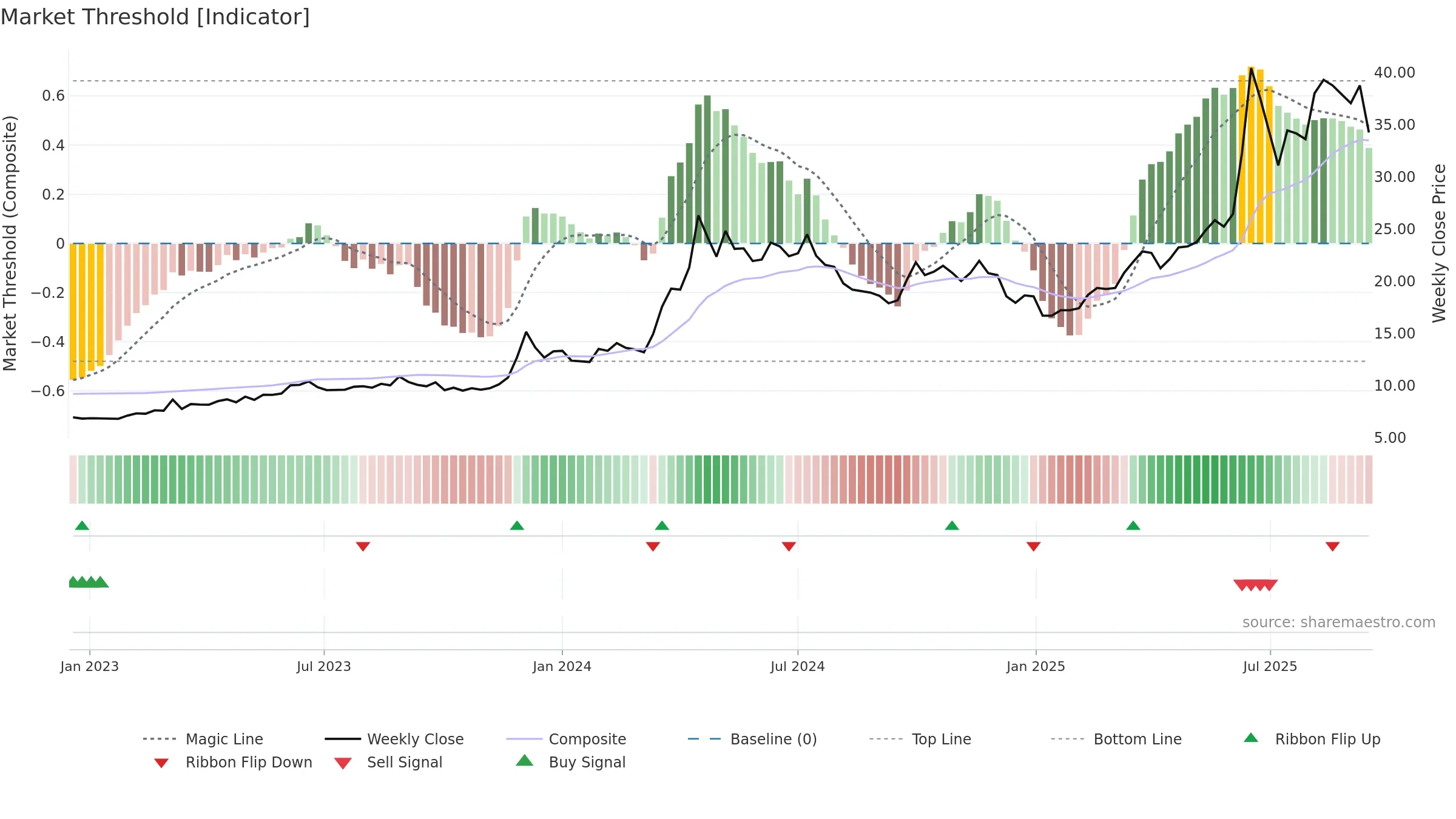This screenshot has width=1456, height=819.
Task: Click the Jan 2023 axis label
Action: click(x=90, y=666)
